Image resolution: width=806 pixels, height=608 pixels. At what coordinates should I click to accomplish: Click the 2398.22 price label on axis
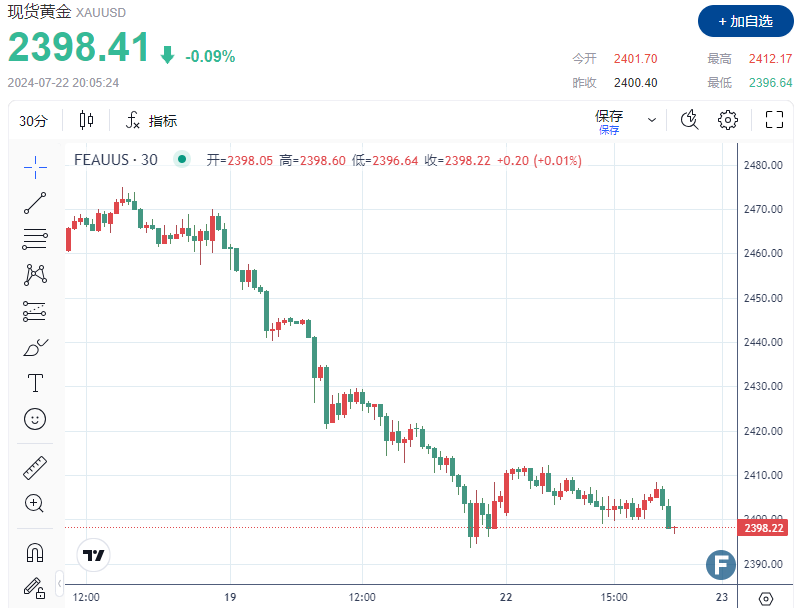pos(762,528)
